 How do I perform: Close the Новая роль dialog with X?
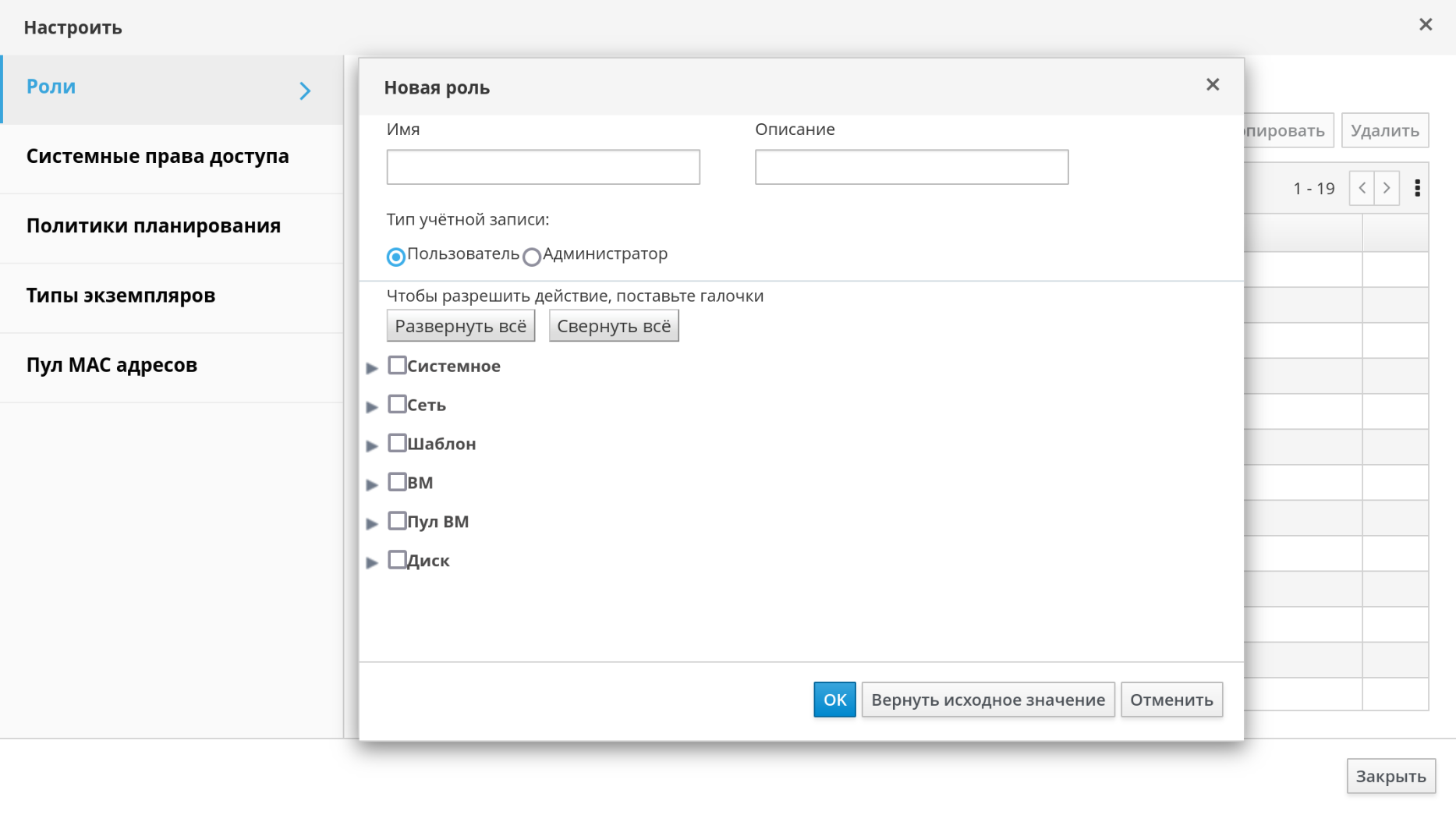1212,84
